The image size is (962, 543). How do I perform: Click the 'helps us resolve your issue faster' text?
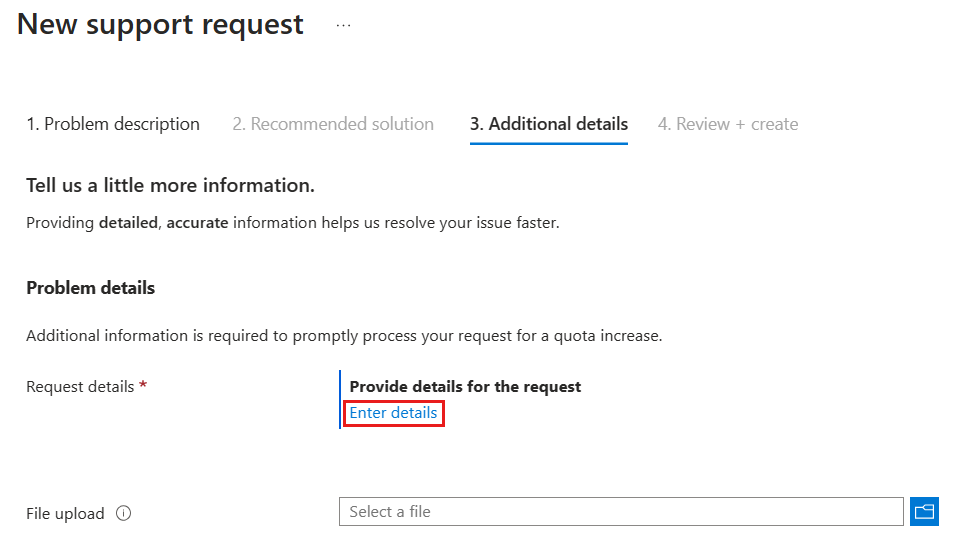440,222
